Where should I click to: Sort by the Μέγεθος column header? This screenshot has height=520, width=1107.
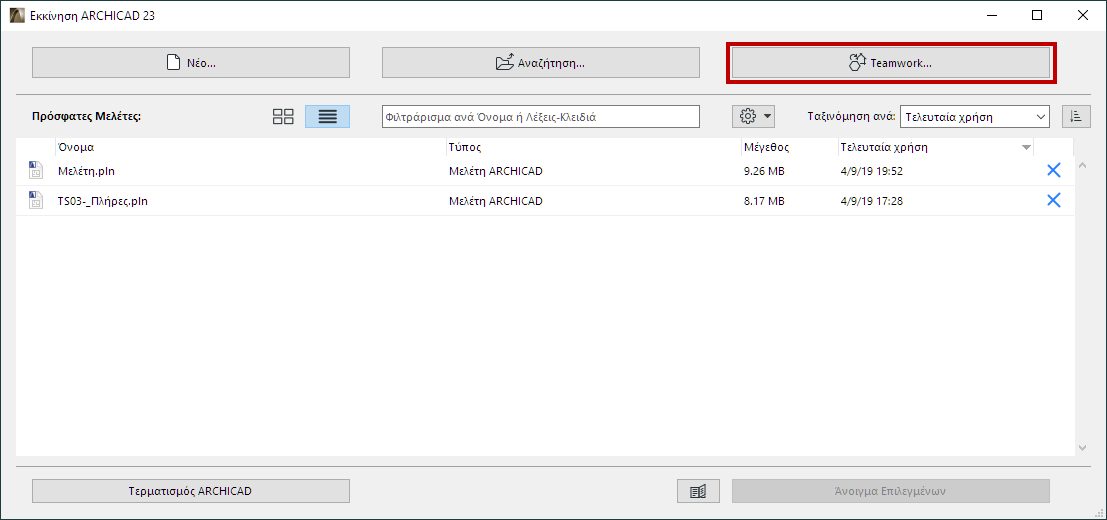[x=767, y=147]
